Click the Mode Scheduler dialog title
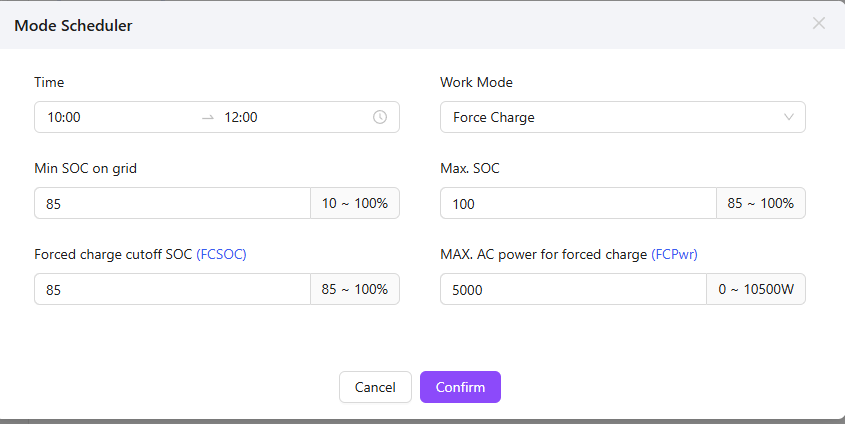845x424 pixels. [73, 25]
